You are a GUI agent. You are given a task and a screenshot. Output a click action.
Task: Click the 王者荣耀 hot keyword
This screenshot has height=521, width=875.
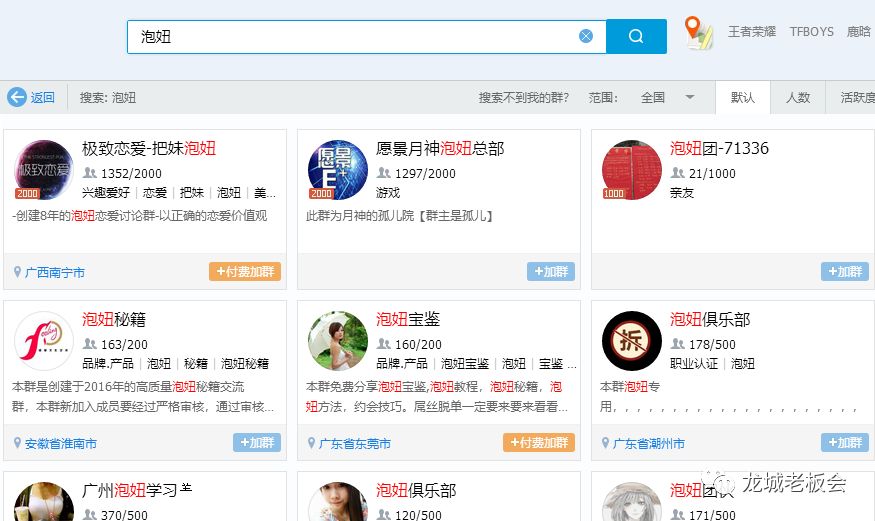tap(752, 32)
